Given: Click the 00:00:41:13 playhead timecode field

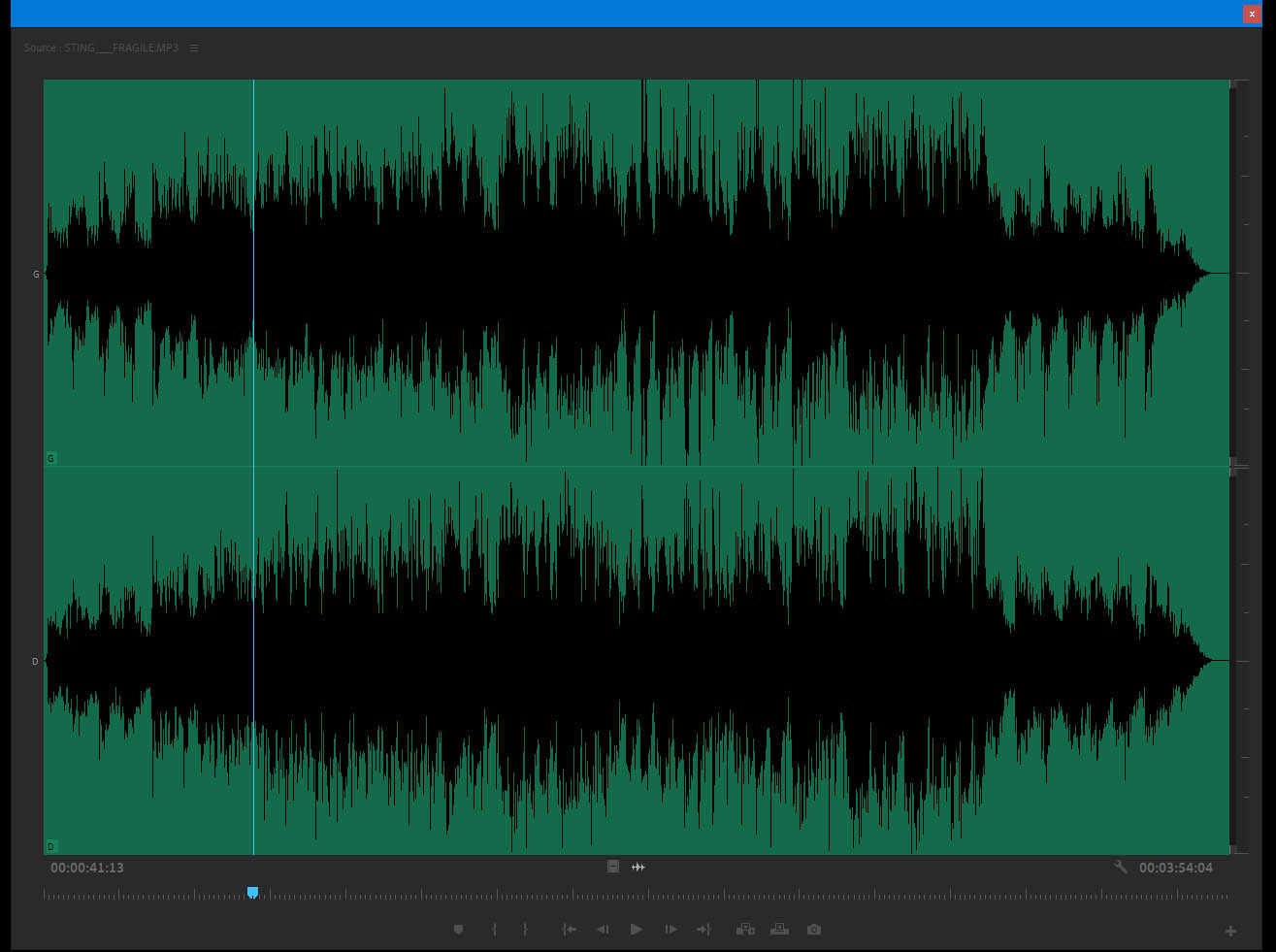Looking at the screenshot, I should (87, 868).
